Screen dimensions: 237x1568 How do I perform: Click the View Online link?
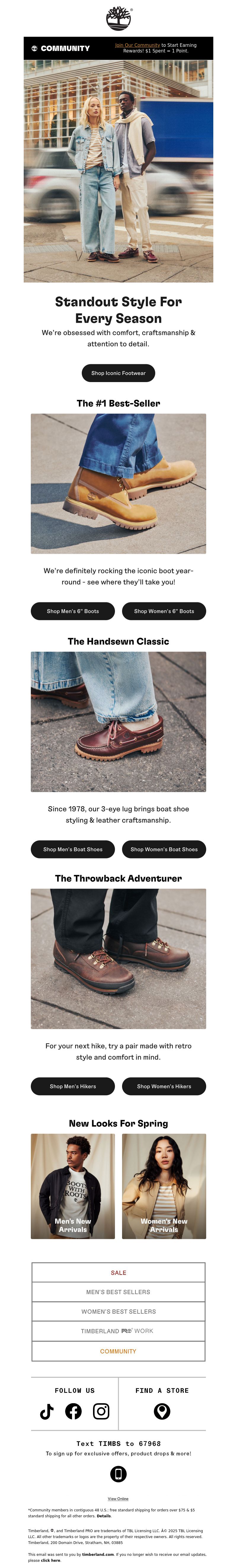coord(118,1499)
